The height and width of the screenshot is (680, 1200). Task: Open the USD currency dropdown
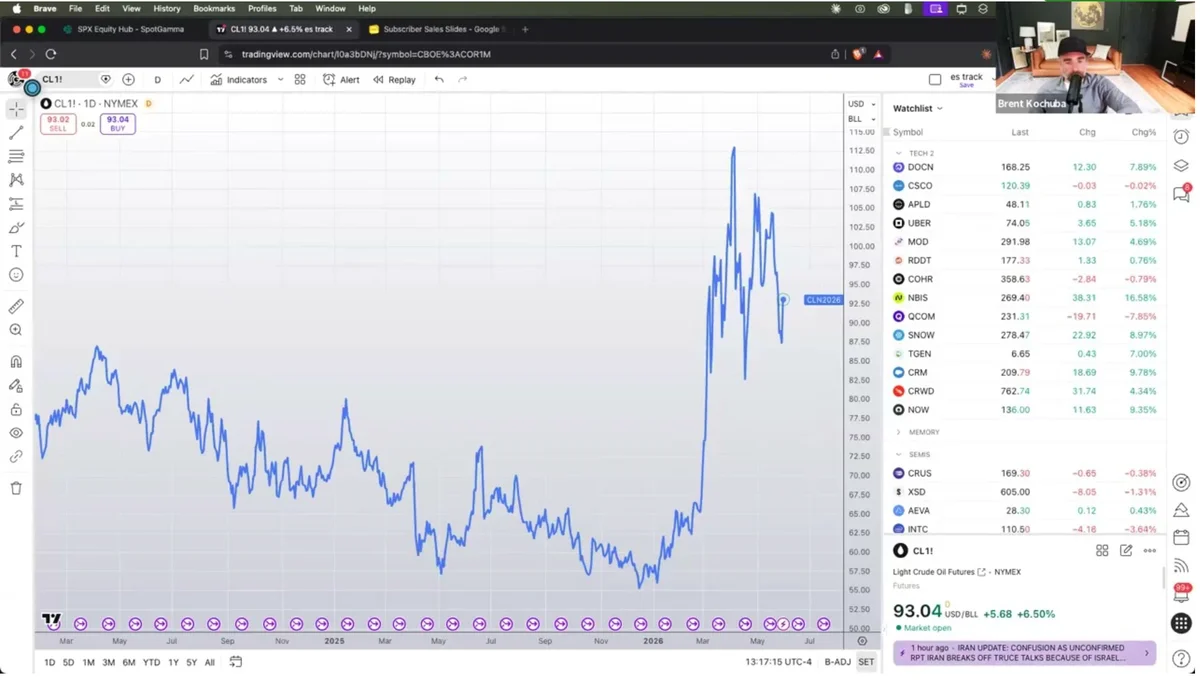(861, 104)
